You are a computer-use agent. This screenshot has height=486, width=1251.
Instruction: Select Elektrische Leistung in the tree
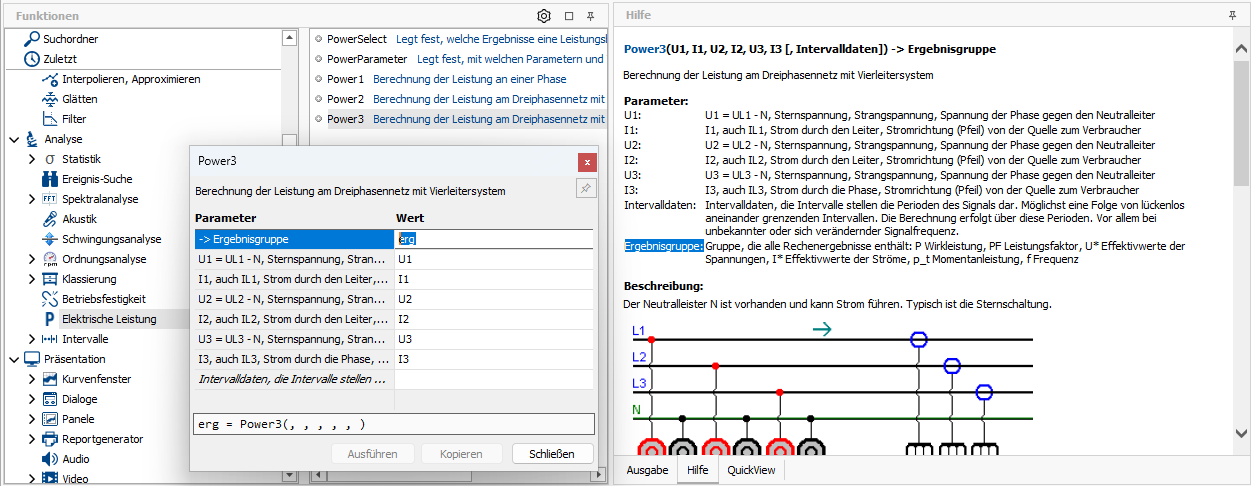coord(108,319)
